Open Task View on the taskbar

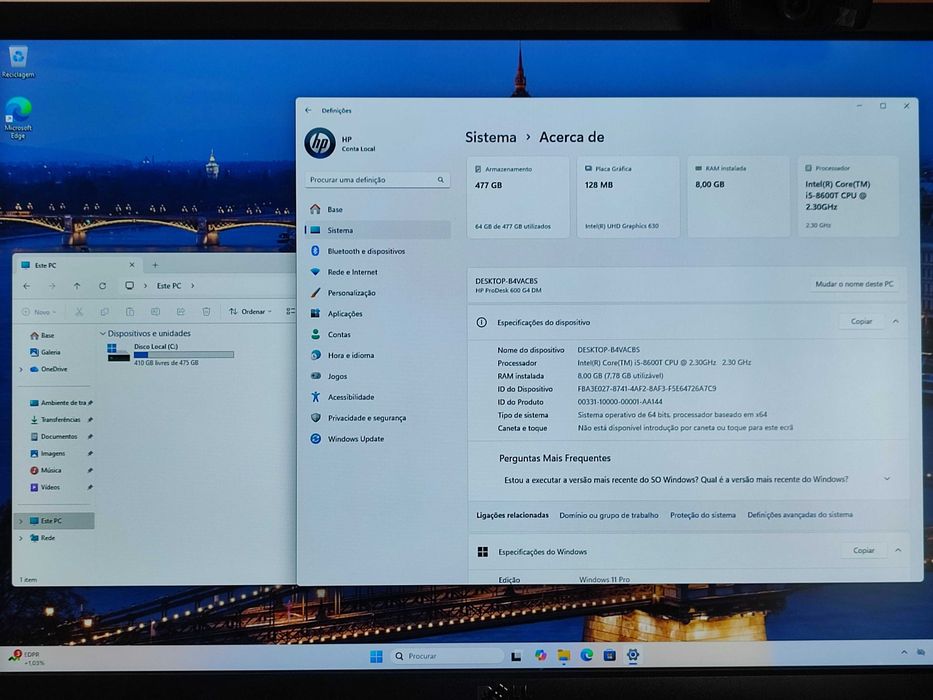tap(516, 656)
